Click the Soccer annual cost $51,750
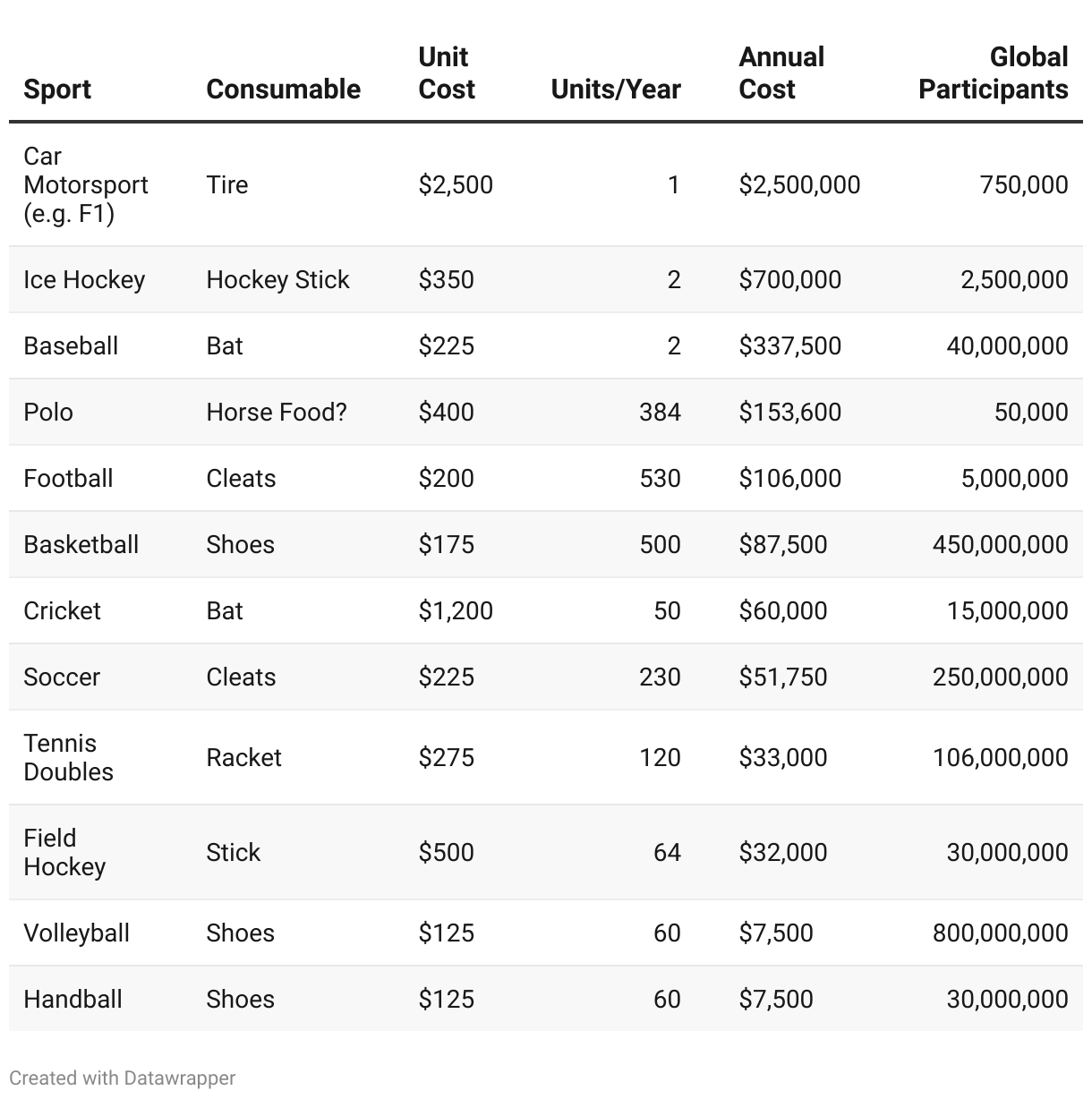The width and height of the screenshot is (1092, 1099). [x=783, y=677]
